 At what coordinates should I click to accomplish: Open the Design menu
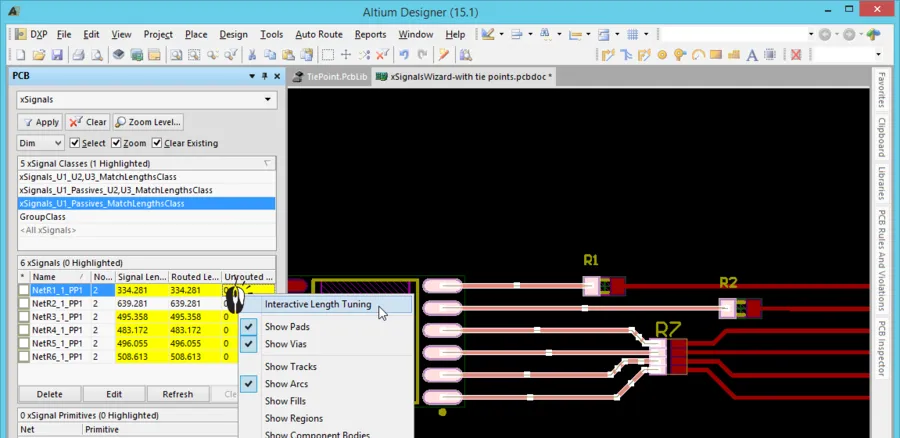[234, 34]
